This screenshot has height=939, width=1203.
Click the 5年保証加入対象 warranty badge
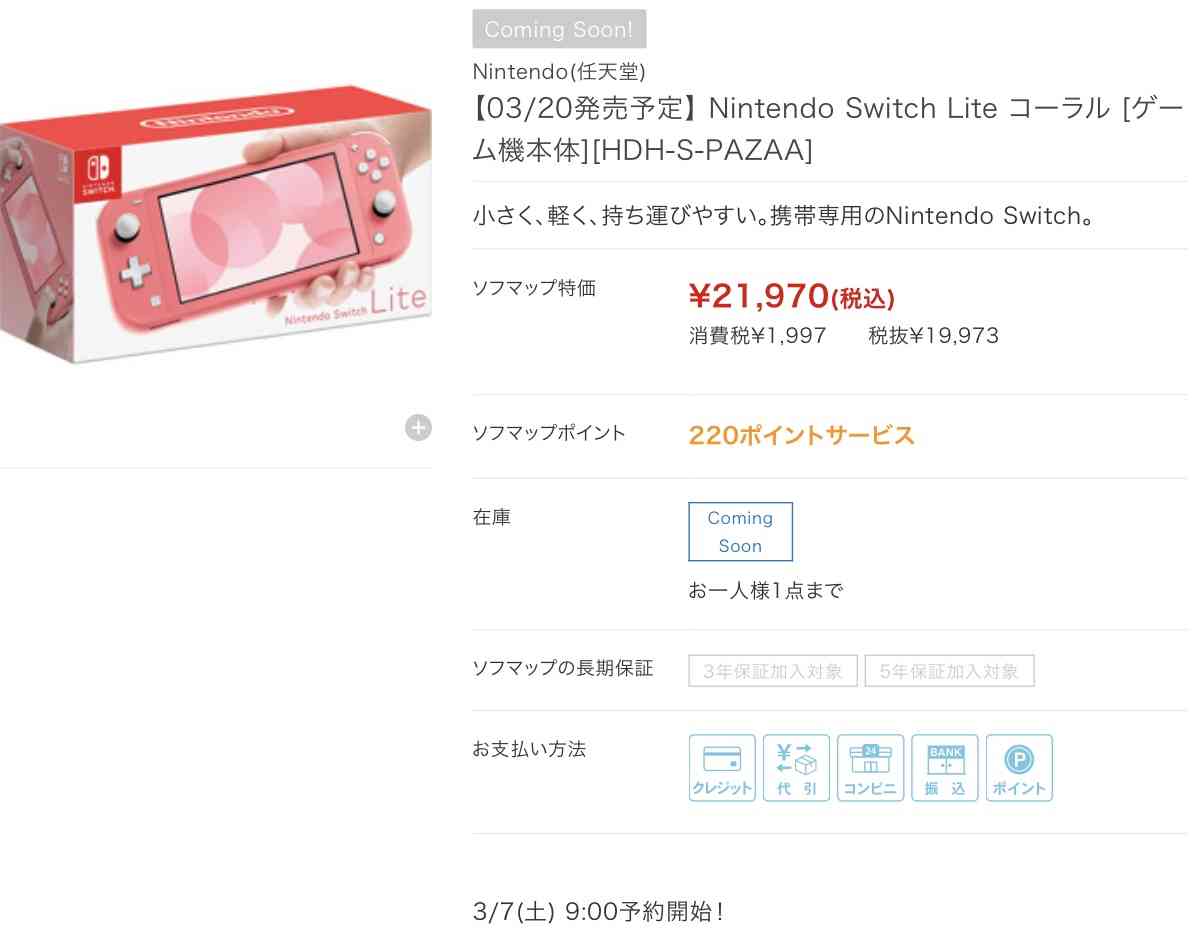coord(949,671)
